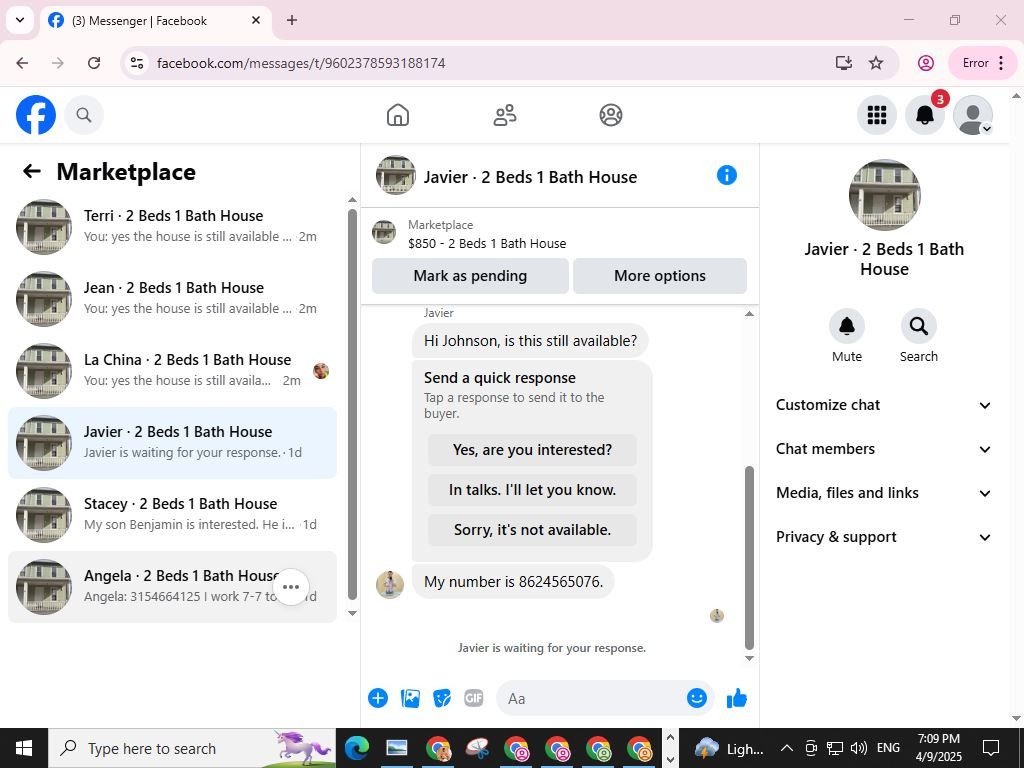Open the account profile avatar menu
The height and width of the screenshot is (768, 1024).
(x=973, y=115)
